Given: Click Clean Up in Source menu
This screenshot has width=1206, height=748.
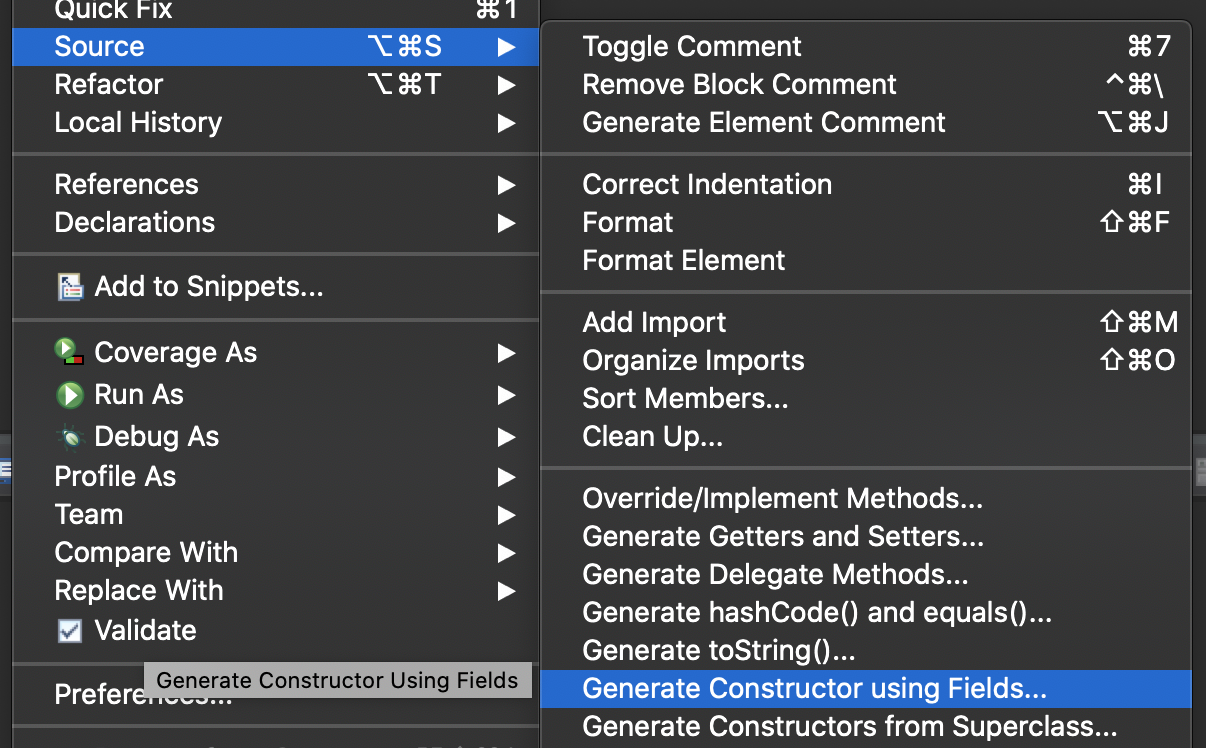Looking at the screenshot, I should pyautogui.click(x=652, y=437).
